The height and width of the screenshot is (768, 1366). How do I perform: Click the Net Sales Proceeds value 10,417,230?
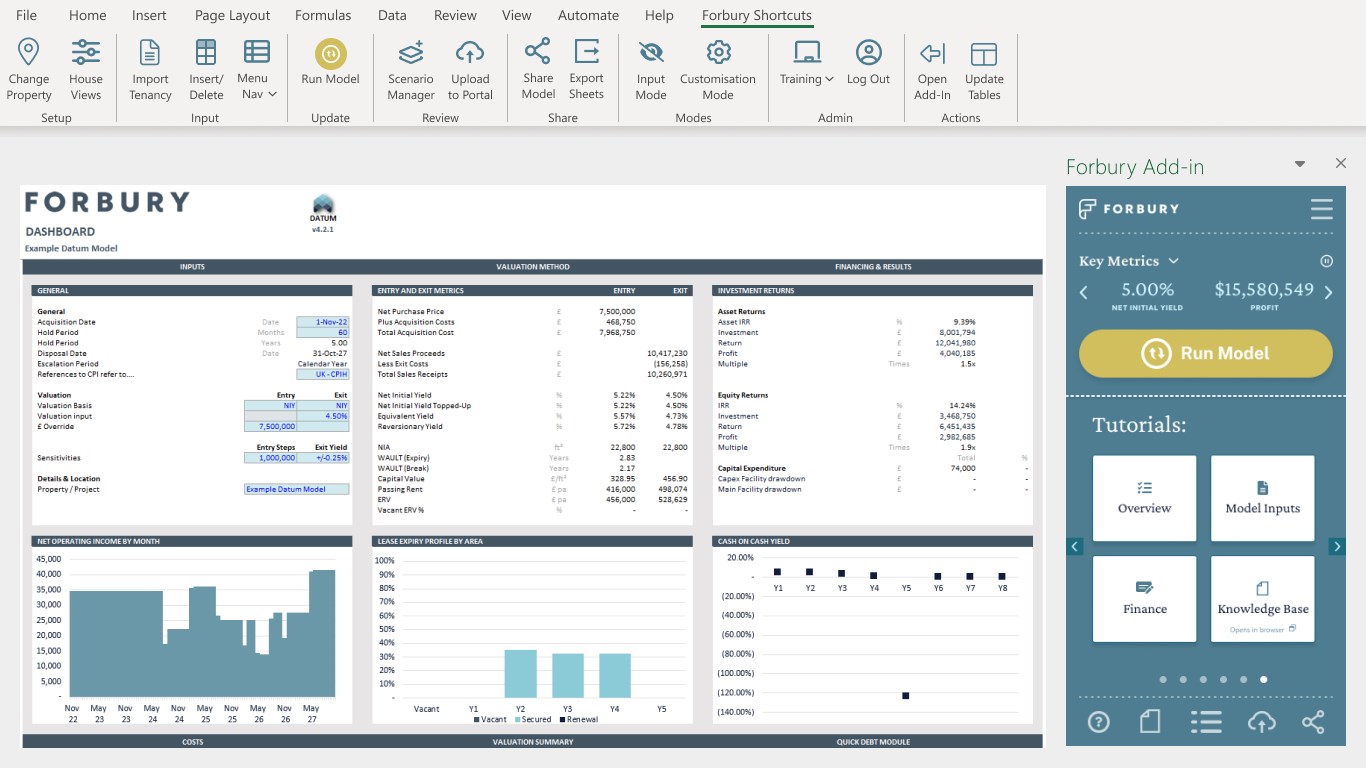coord(667,353)
